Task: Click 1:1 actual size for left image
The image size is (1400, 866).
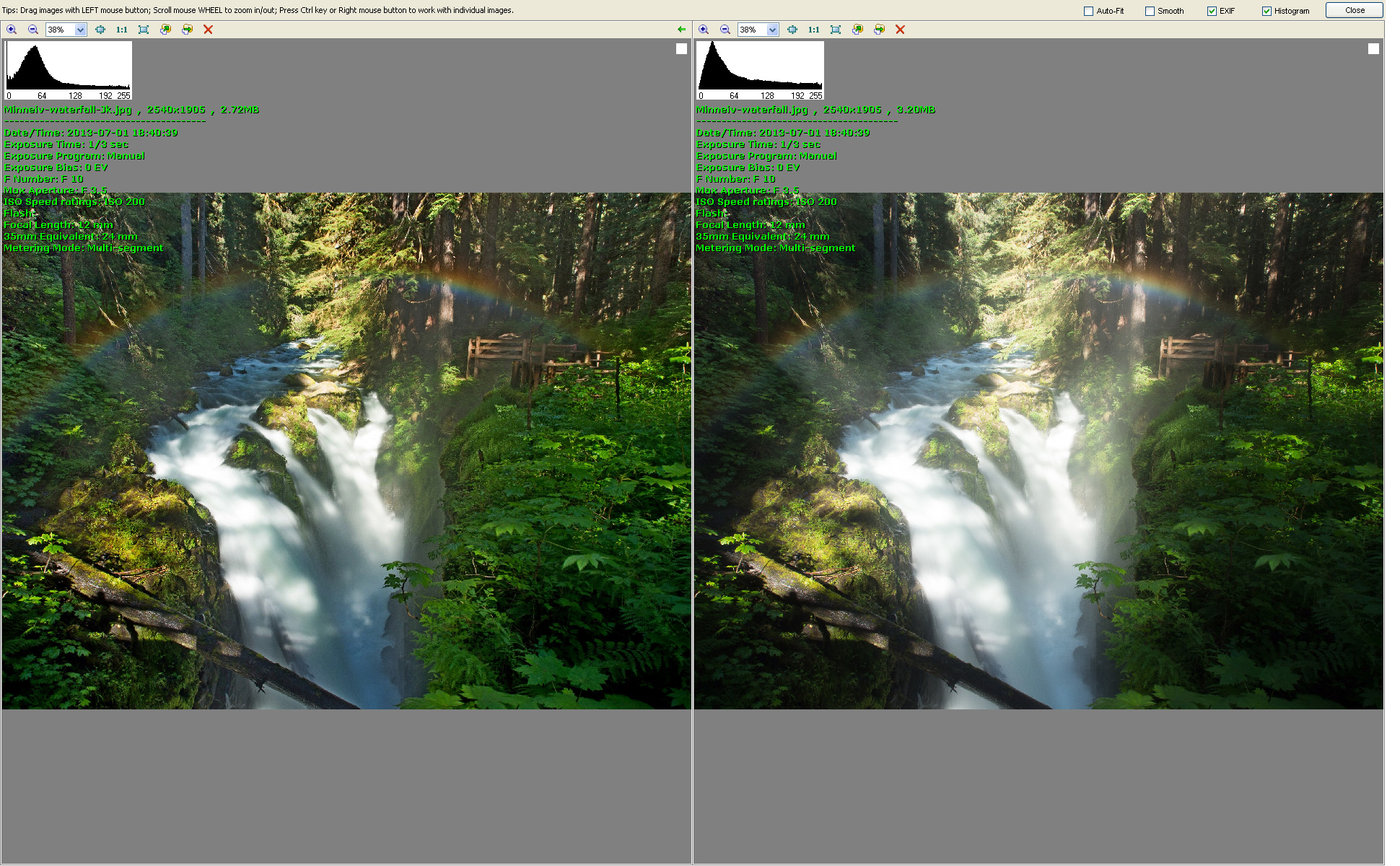Action: click(x=121, y=30)
